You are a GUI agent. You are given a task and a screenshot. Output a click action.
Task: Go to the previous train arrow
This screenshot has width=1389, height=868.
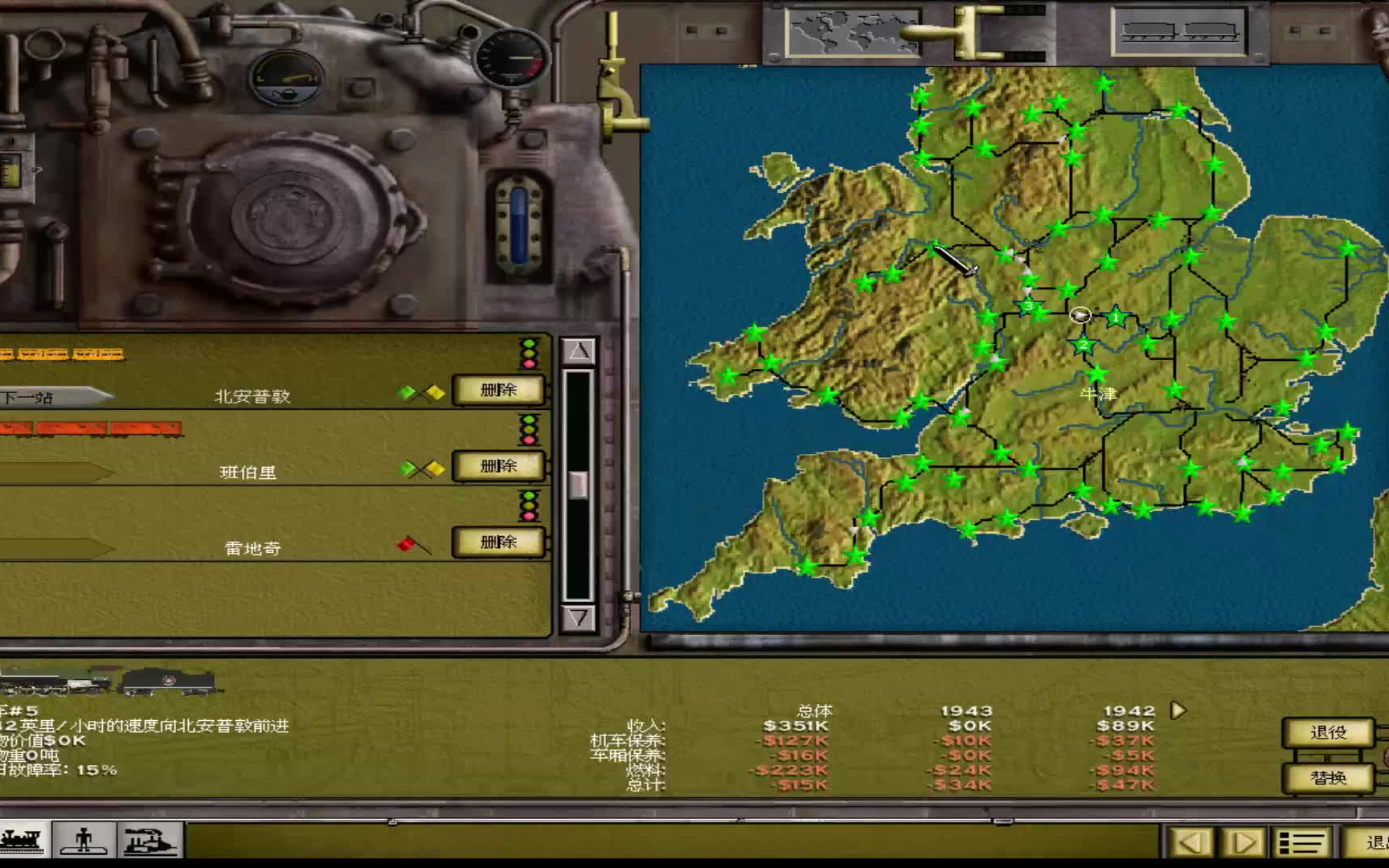point(1190,842)
